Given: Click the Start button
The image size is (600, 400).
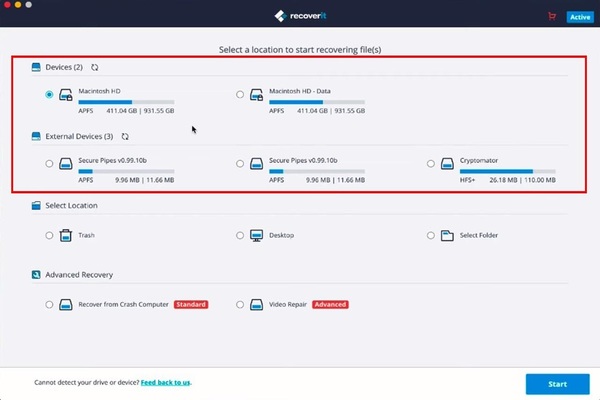Looking at the screenshot, I should click(x=558, y=384).
